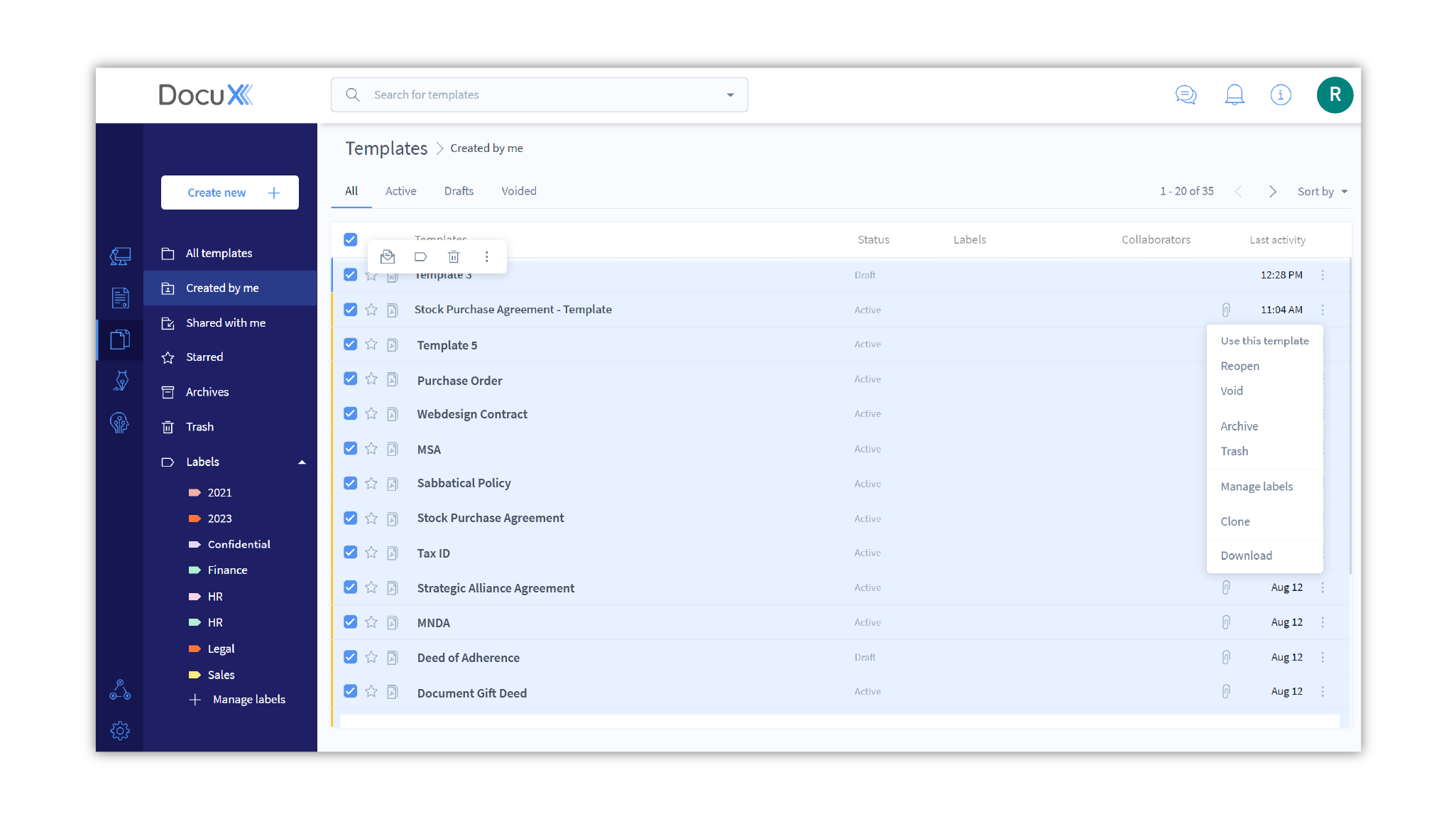1456x819 pixels.
Task: Click the Templates breadcrumb title
Action: (386, 148)
